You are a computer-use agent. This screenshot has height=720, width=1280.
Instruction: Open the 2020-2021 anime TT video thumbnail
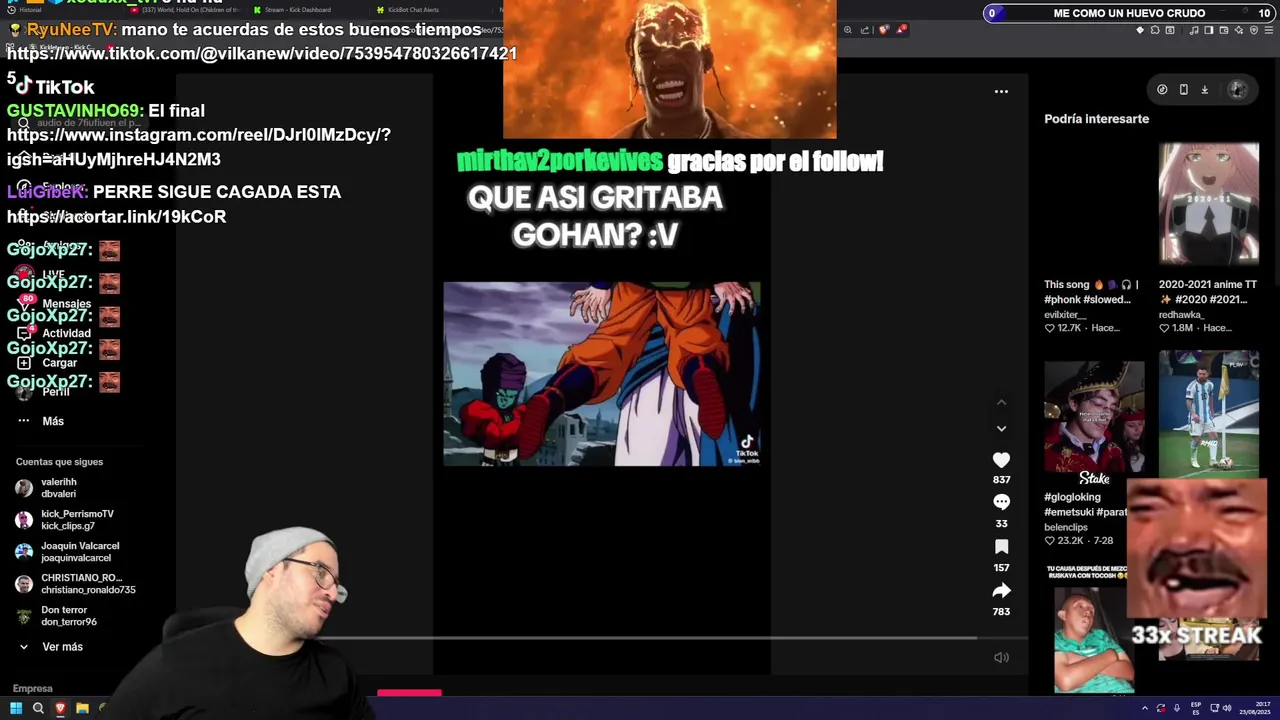(1208, 203)
